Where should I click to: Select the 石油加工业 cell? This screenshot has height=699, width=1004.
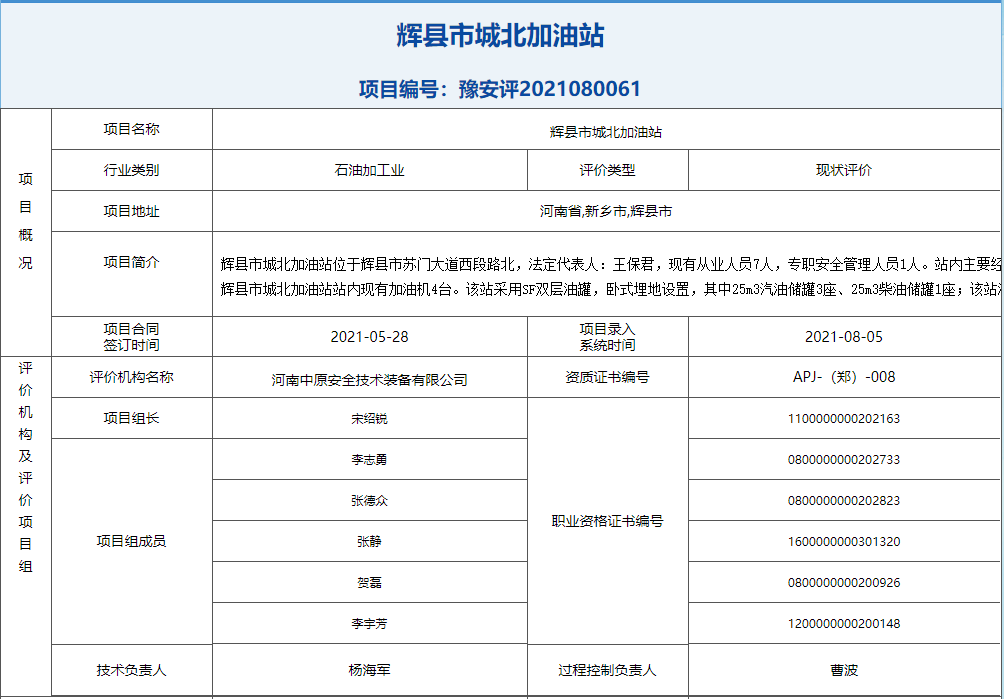click(369, 170)
